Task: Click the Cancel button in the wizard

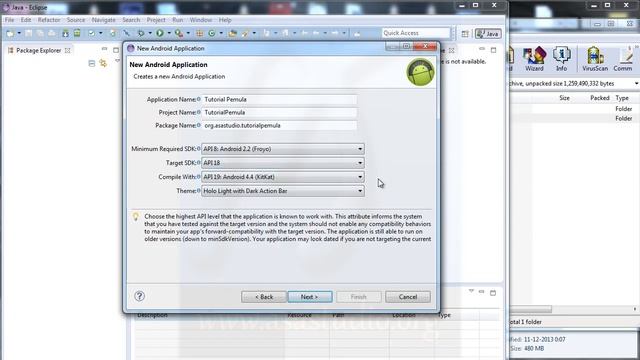Action: coord(408,297)
